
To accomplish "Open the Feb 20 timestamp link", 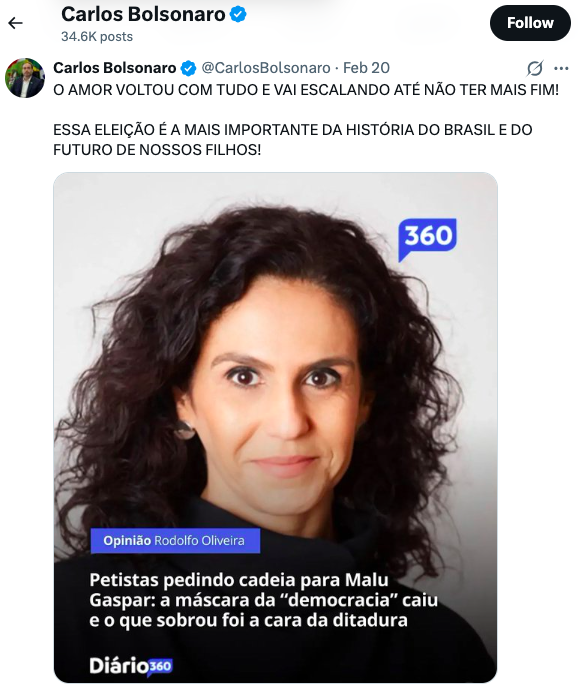I will tap(366, 68).
